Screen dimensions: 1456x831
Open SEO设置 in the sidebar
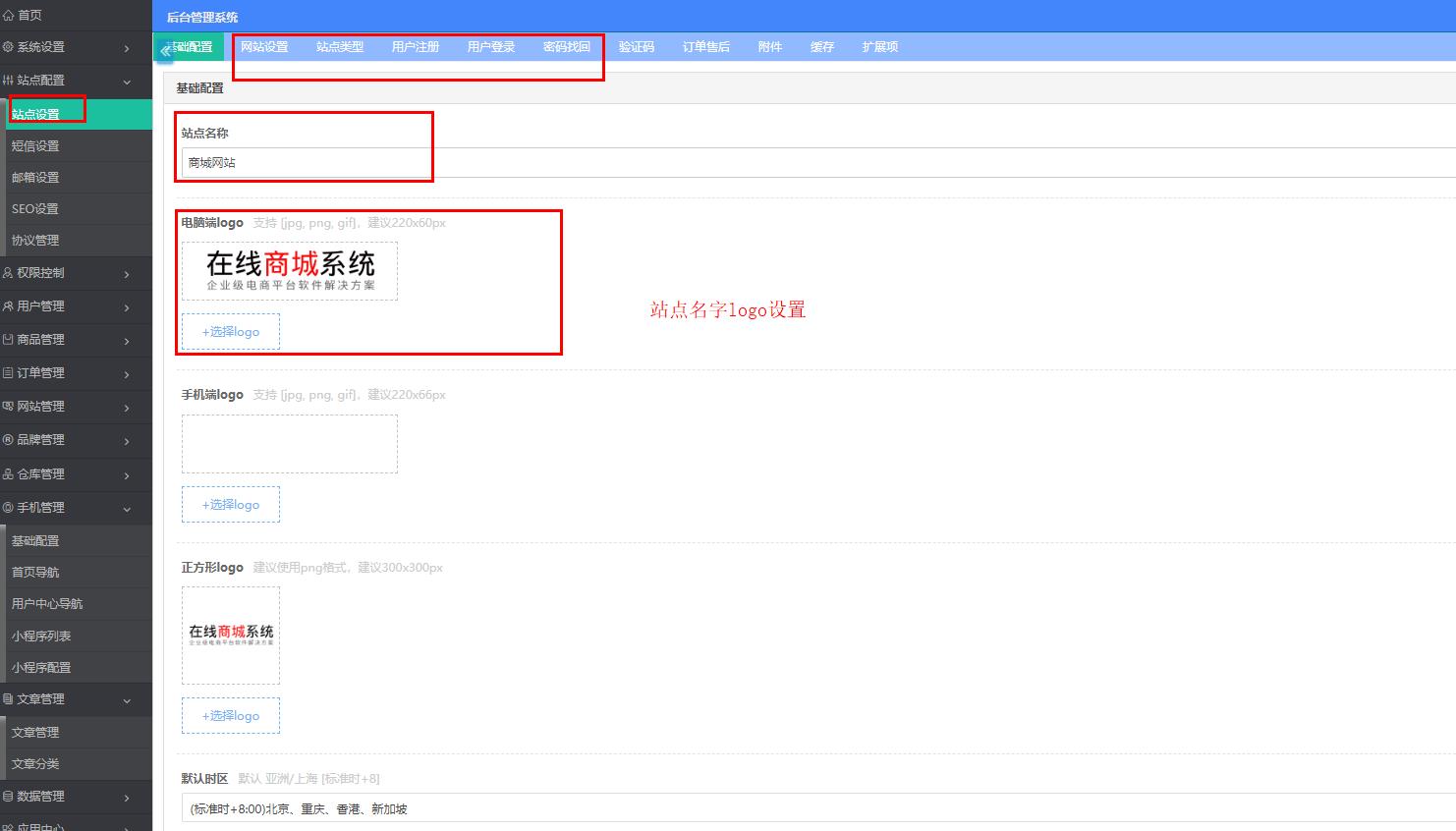[77, 209]
